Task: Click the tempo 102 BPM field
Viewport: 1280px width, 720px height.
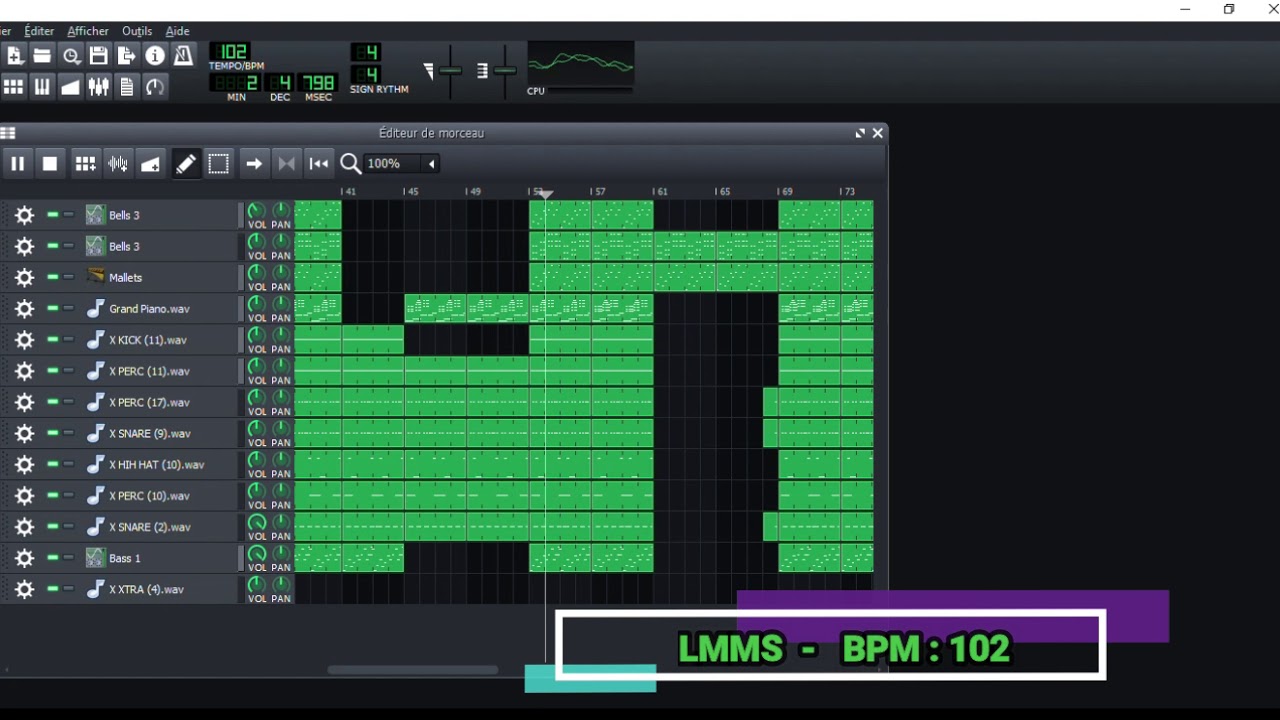Action: point(231,52)
